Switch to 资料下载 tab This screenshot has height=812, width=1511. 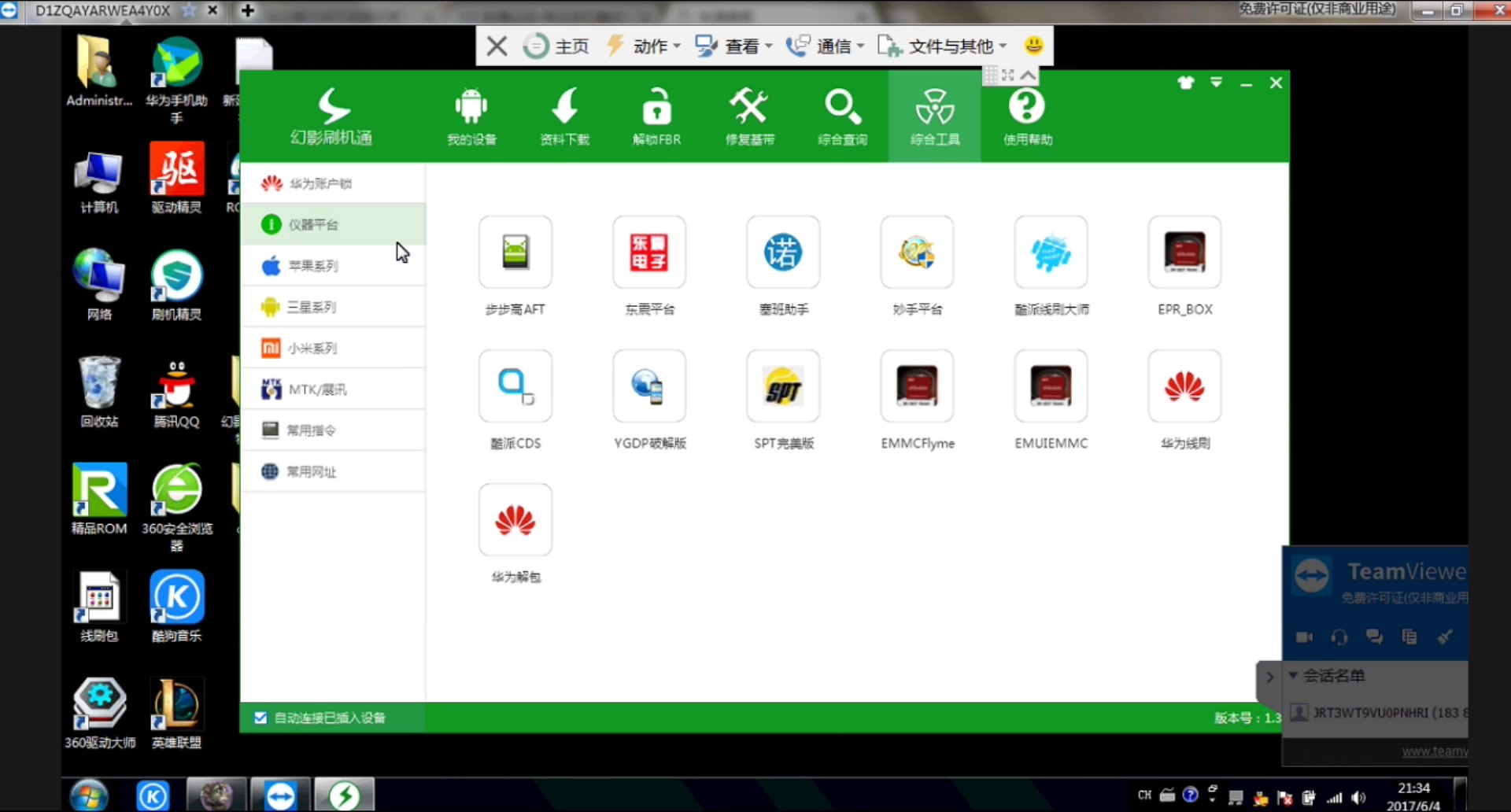coord(564,116)
